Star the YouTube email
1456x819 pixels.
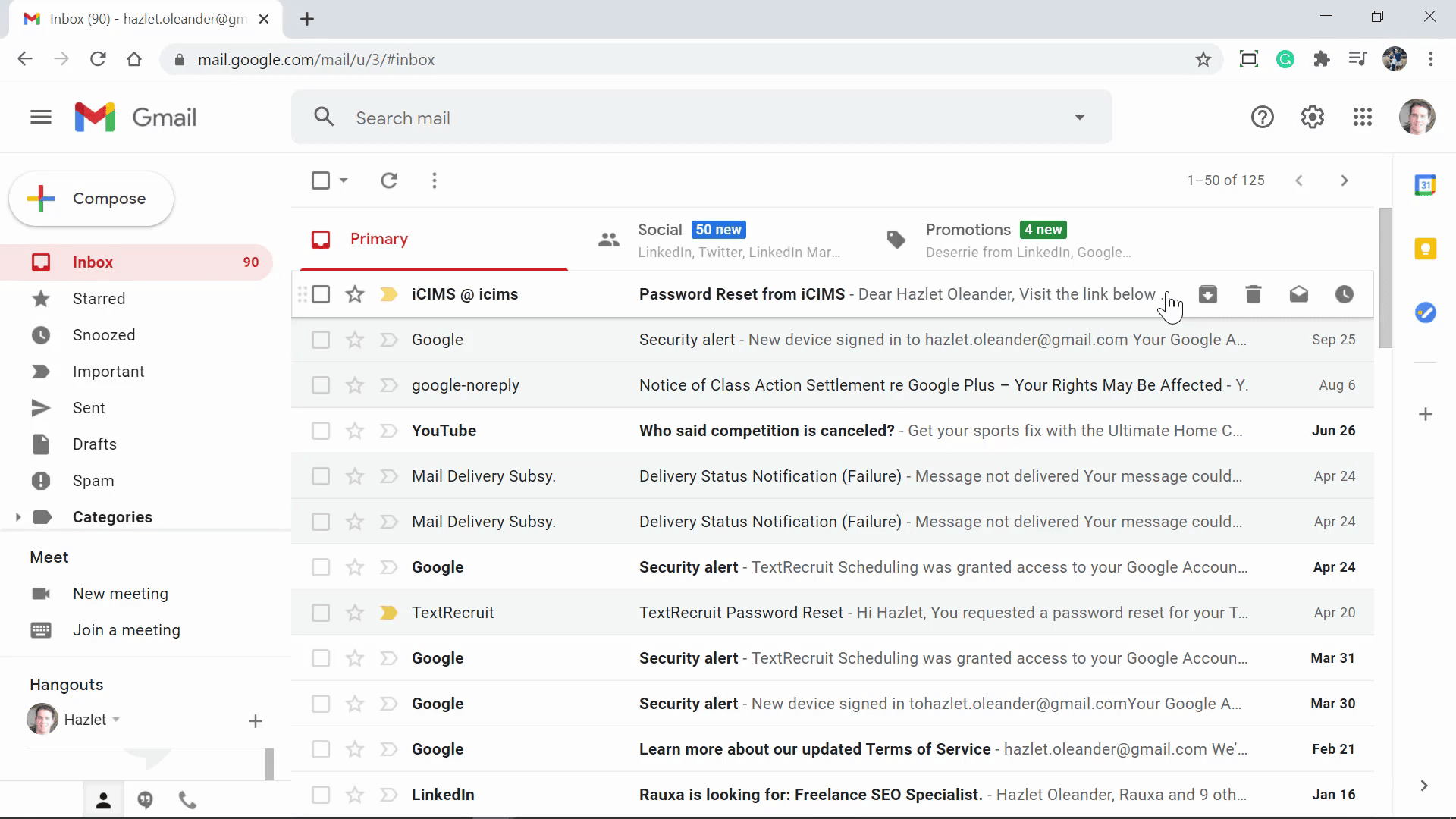coord(355,431)
